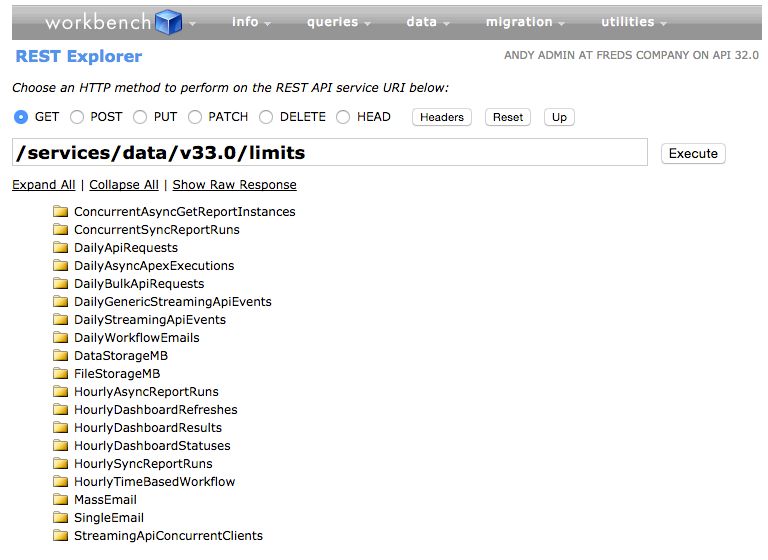Click the REST Explorer page title
Screen dimensions: 768x560
pos(79,56)
